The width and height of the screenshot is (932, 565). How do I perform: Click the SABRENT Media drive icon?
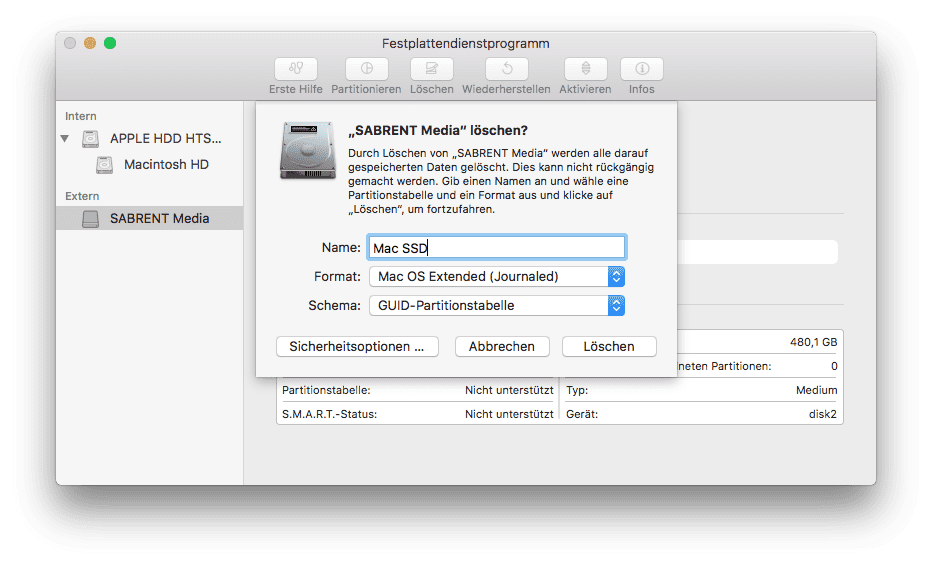coord(91,218)
